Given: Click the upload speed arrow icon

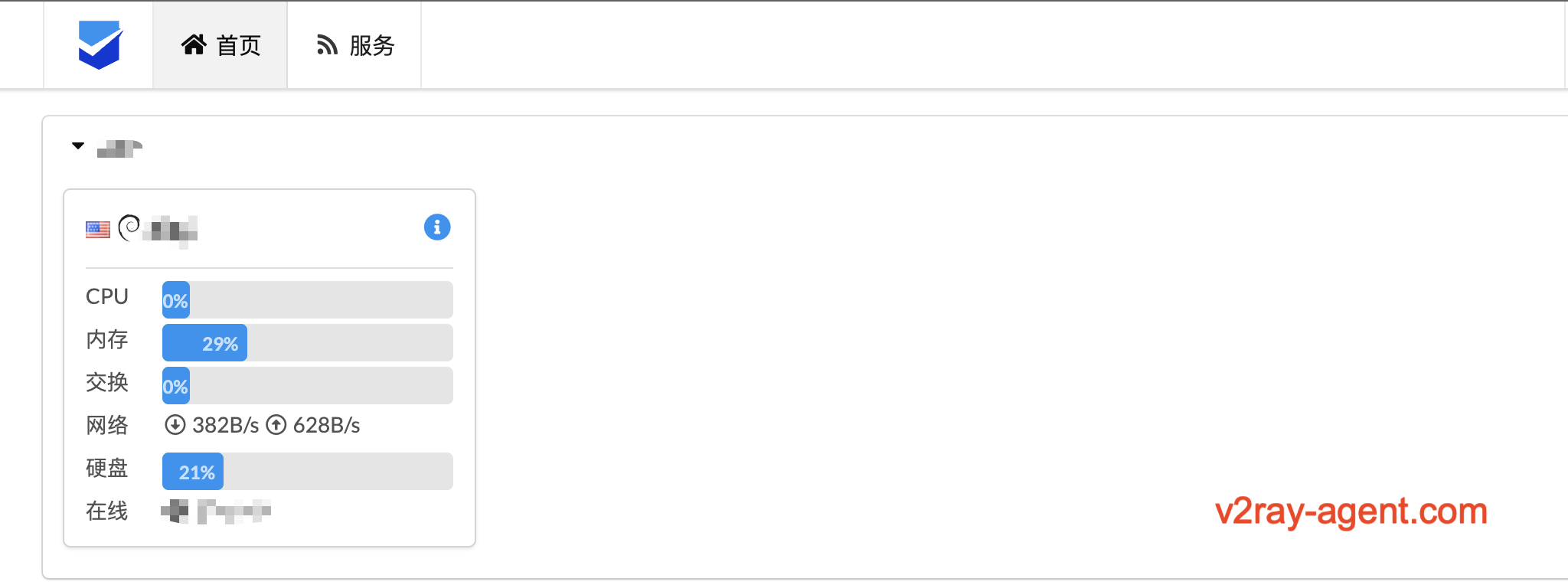Looking at the screenshot, I should (276, 425).
